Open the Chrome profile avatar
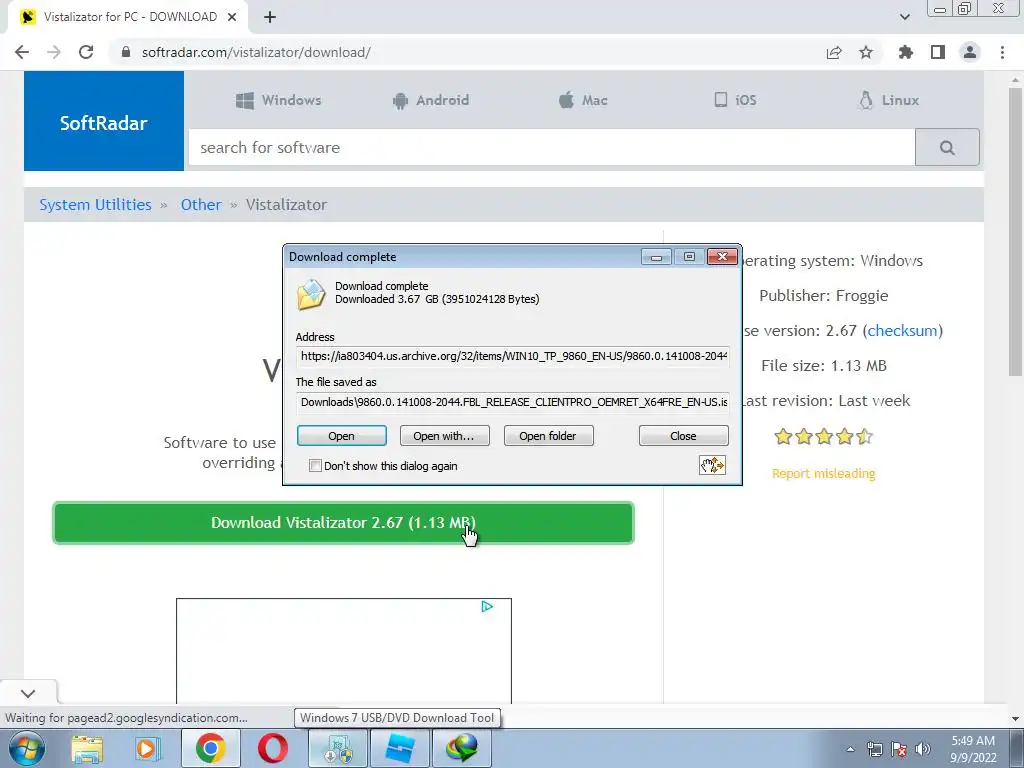This screenshot has height=768, width=1024. (970, 52)
